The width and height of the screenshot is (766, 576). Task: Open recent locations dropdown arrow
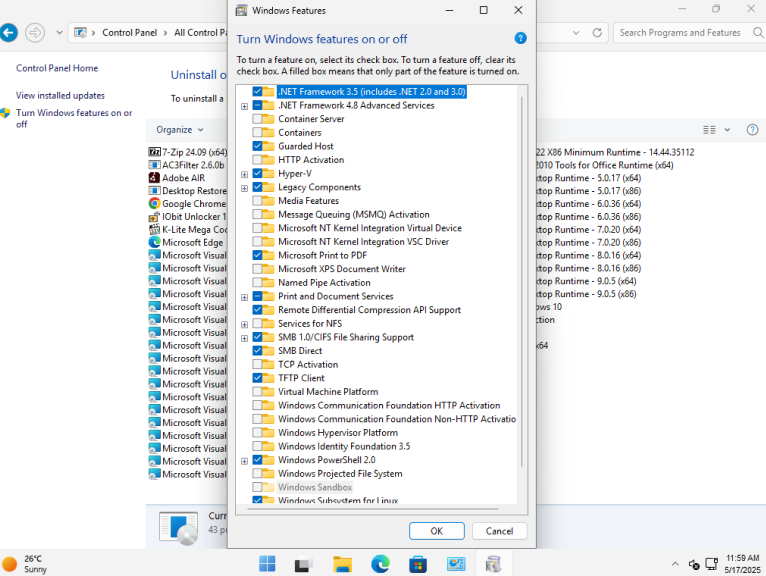click(59, 33)
